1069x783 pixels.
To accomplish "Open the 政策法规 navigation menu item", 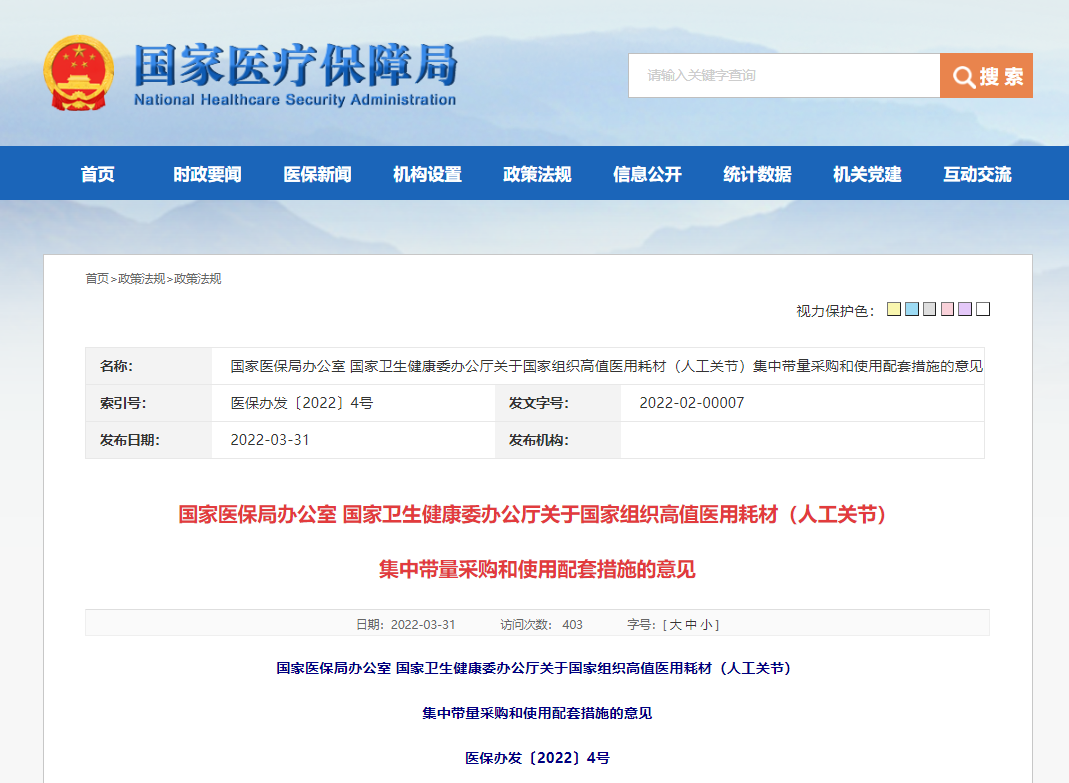I will pos(535,173).
